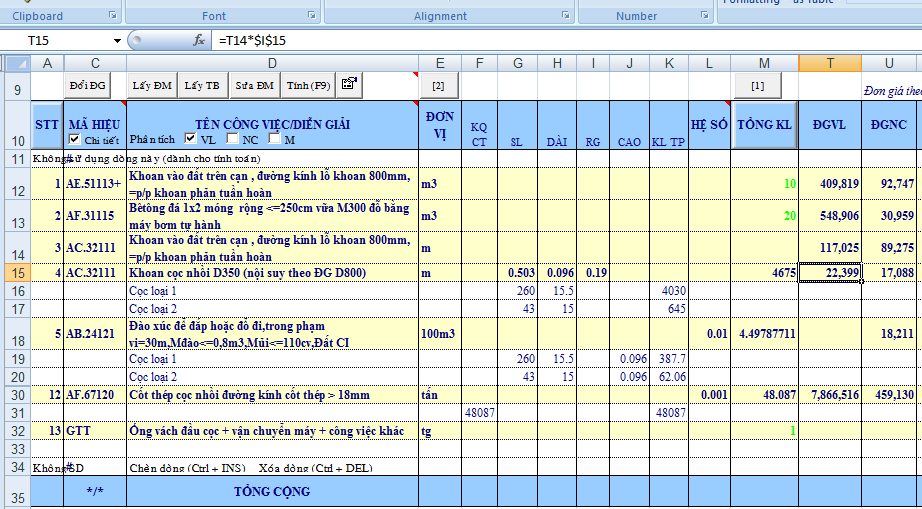Check the M analysis checkbox

click(274, 139)
